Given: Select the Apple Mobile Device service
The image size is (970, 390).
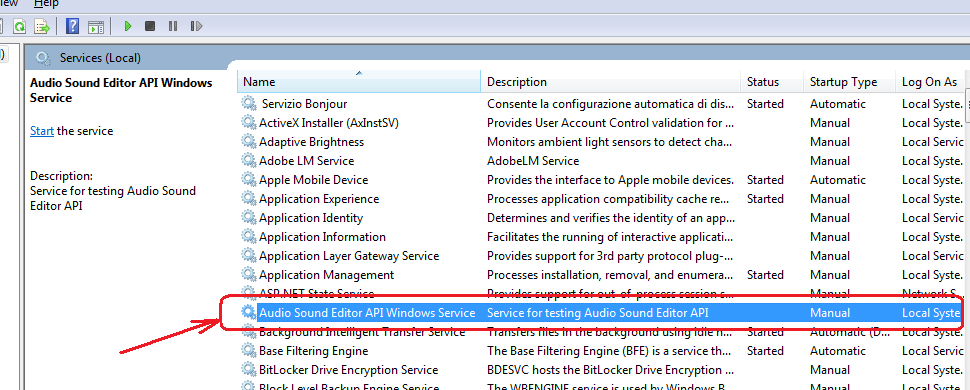Looking at the screenshot, I should click(600, 180).
